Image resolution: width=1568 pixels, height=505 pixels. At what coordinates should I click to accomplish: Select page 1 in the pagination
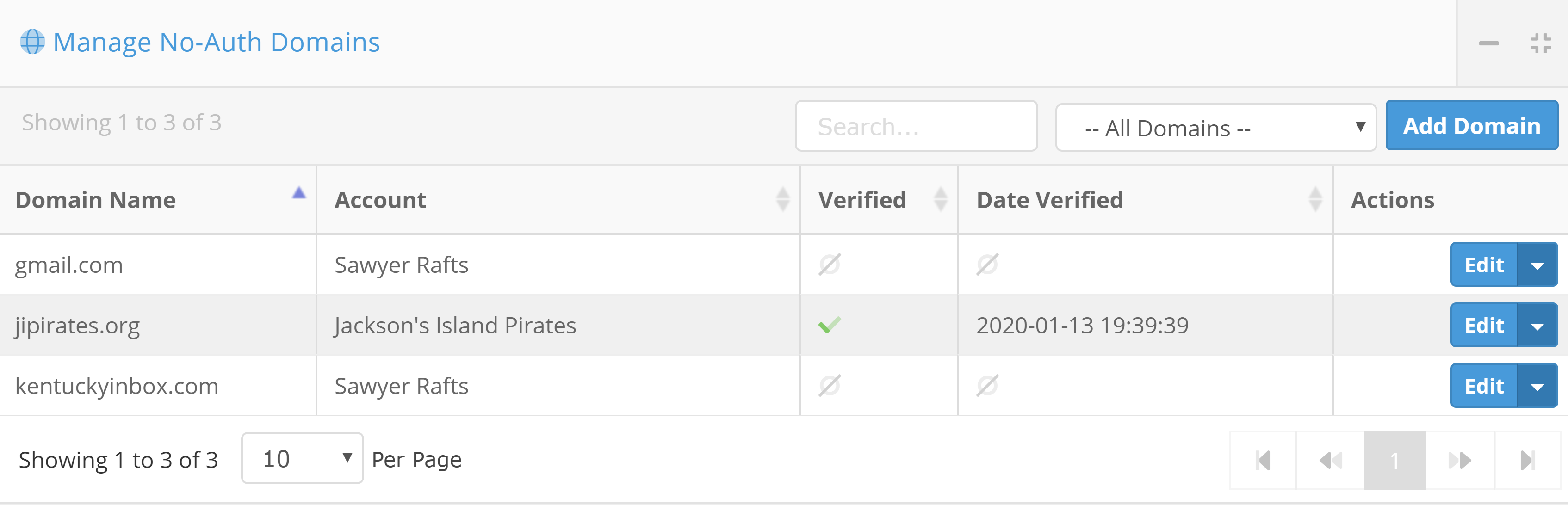click(x=1394, y=460)
